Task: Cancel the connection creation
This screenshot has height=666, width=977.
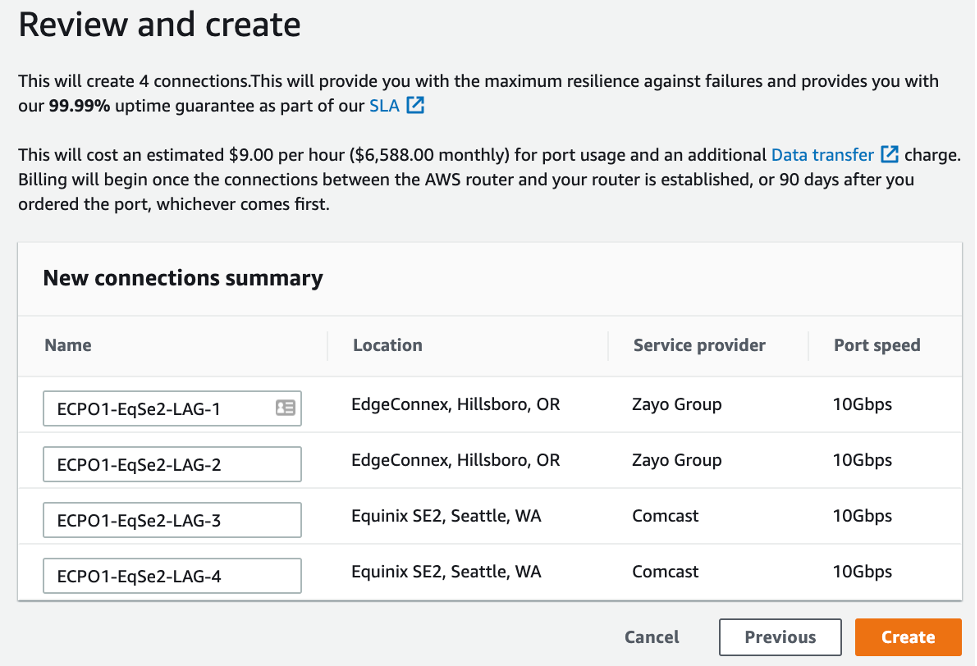Action: [x=652, y=637]
